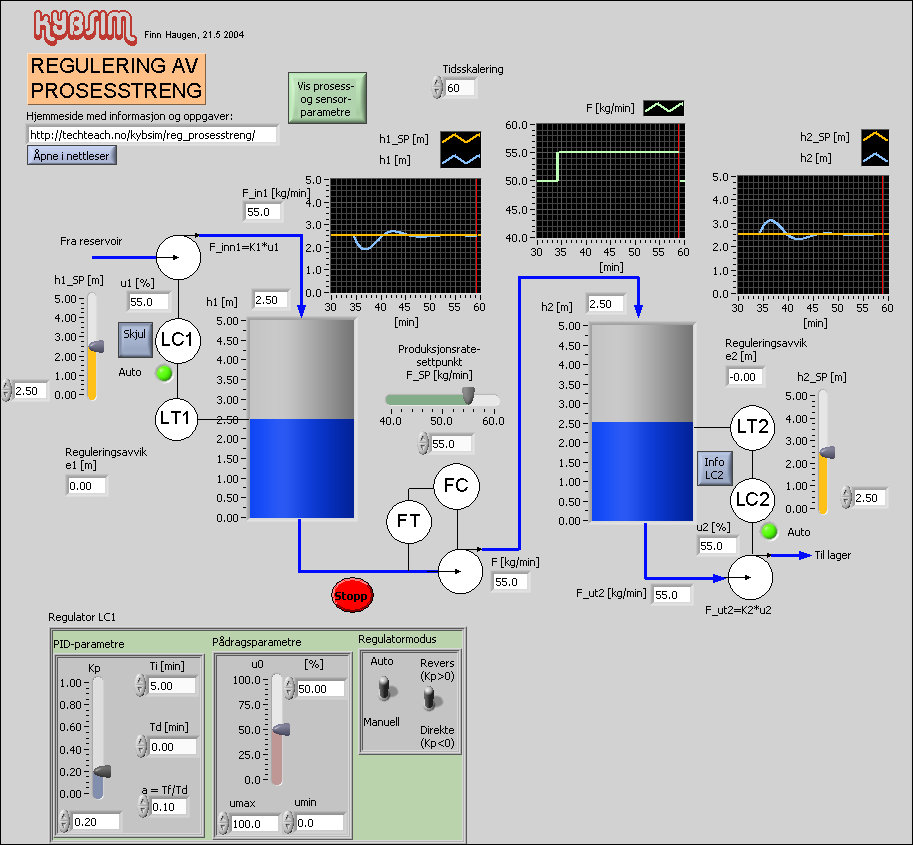Click the LC1 level controller symbol

(178, 340)
